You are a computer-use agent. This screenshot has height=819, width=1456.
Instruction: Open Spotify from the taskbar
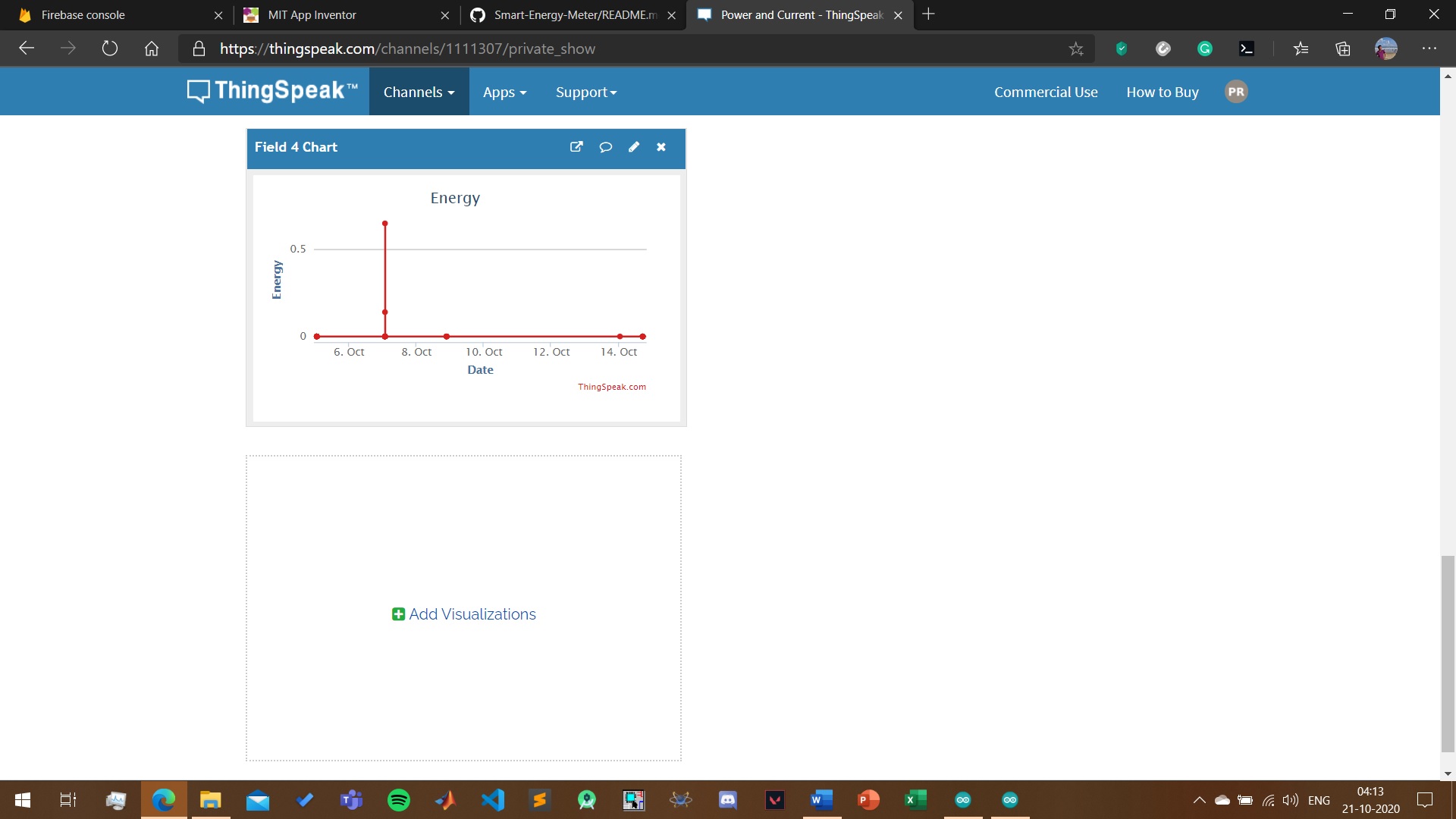point(398,800)
